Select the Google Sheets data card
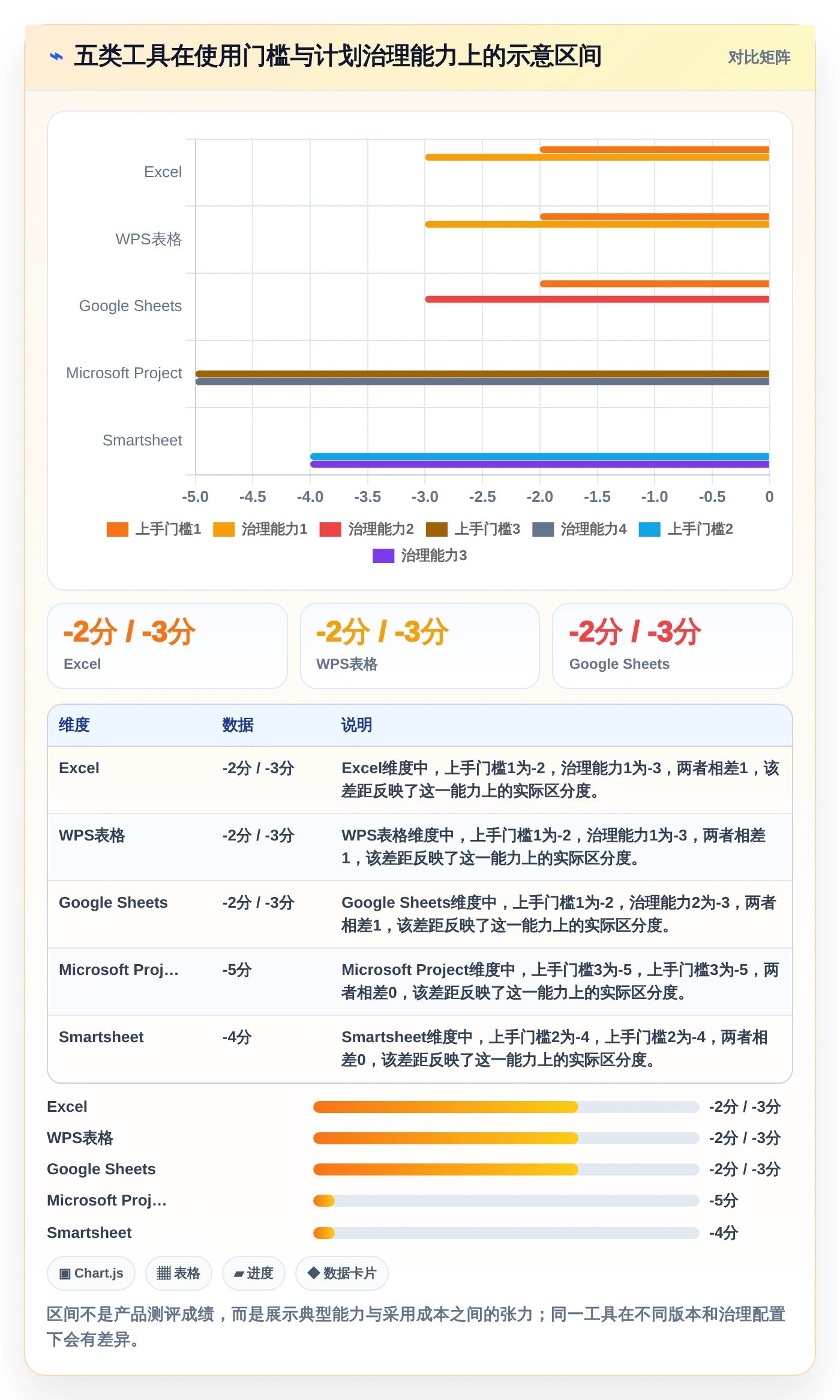The height and width of the screenshot is (1400, 840). (673, 646)
